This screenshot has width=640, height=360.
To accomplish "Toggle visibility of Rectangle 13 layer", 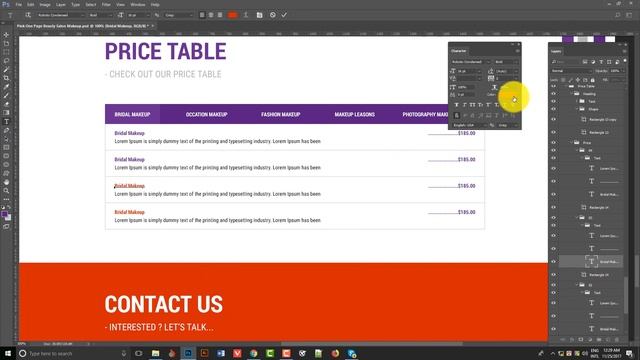I will [x=553, y=133].
